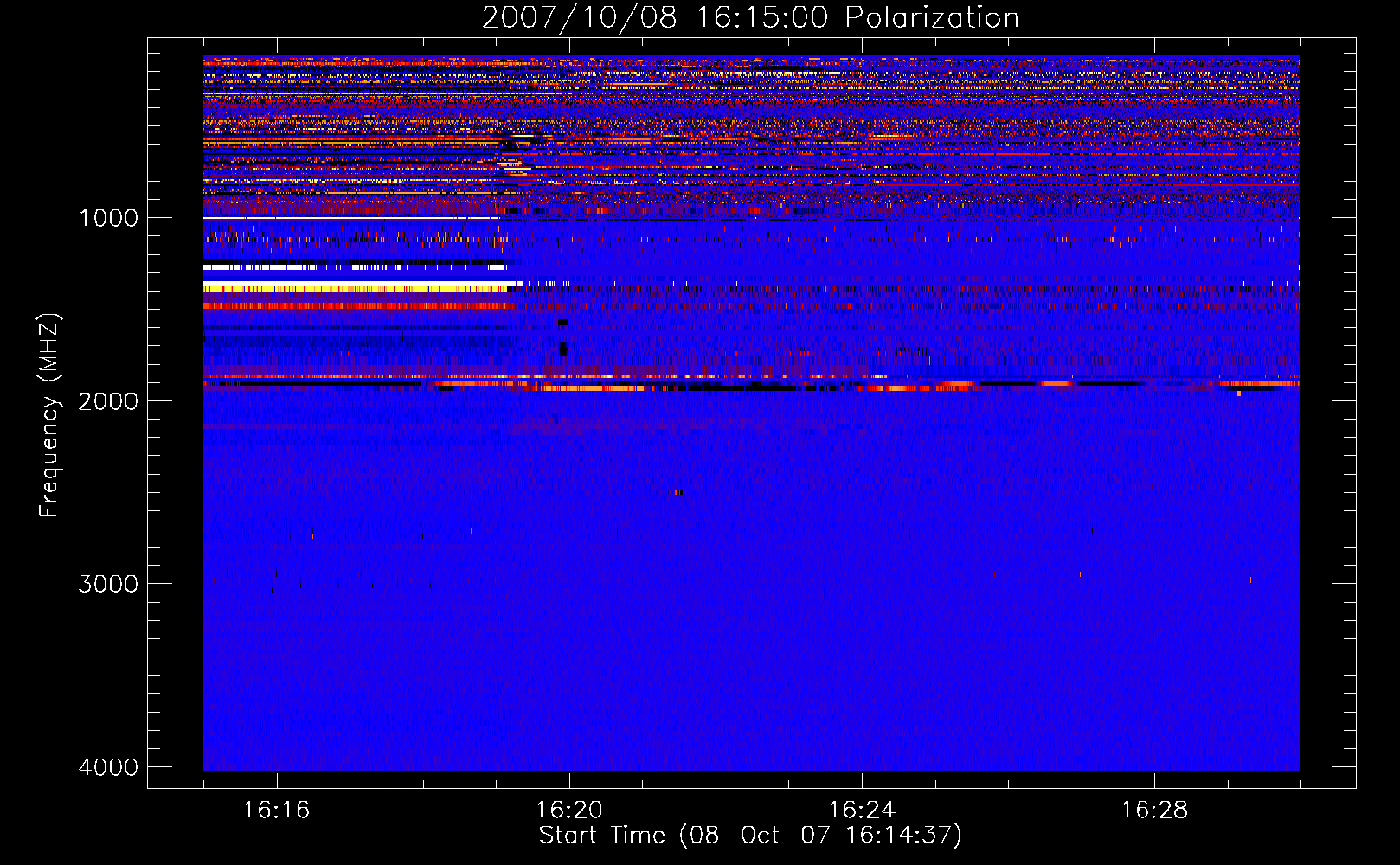Click the 16:20 time tick label

coord(569,811)
